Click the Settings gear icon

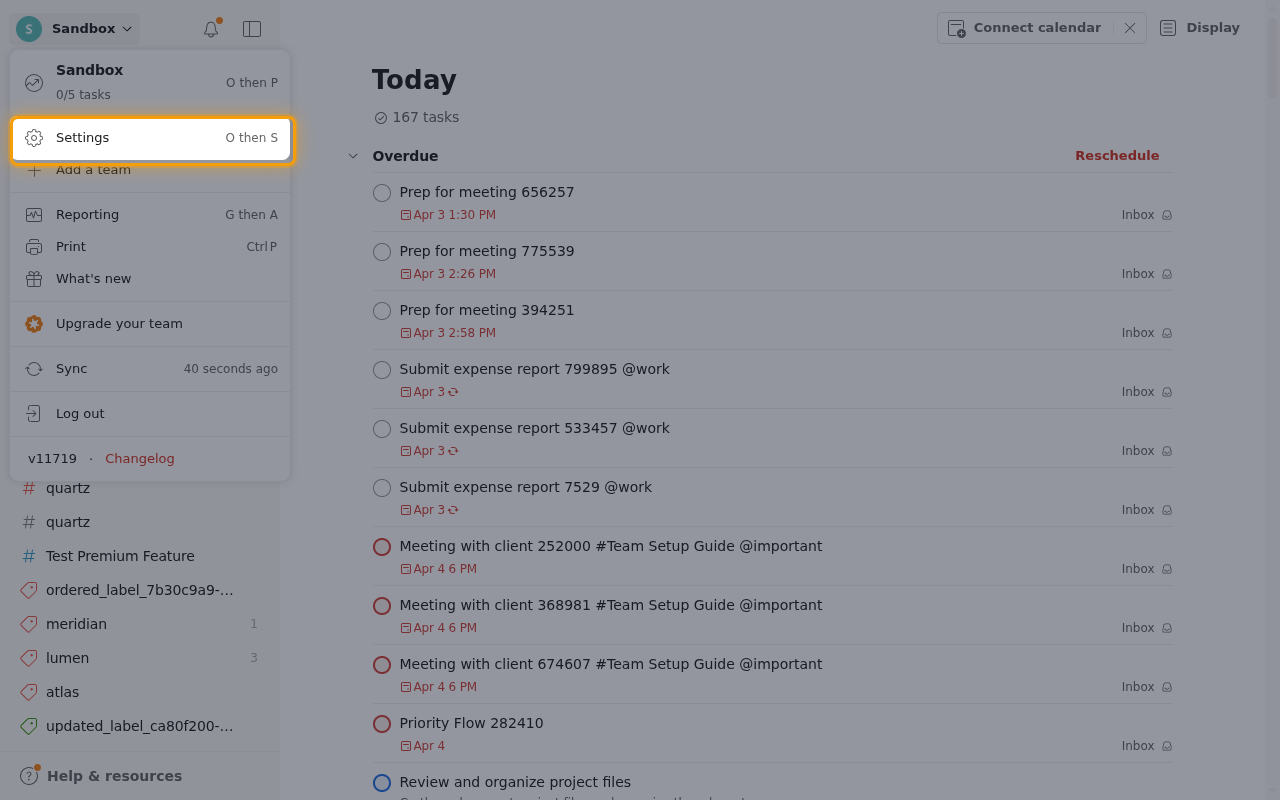click(x=34, y=138)
